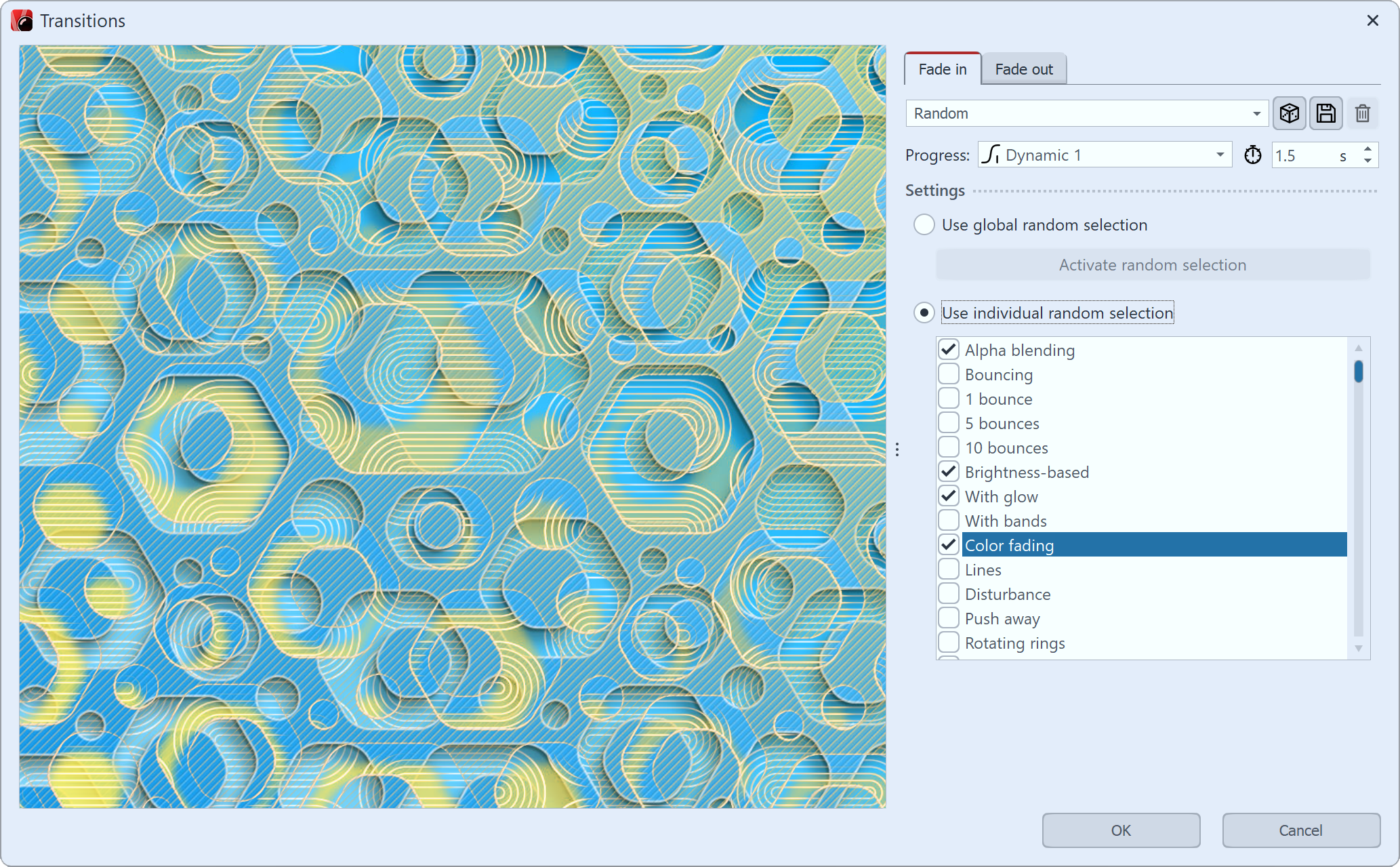Image resolution: width=1400 pixels, height=867 pixels.
Task: Click the Cancel button
Action: [1300, 830]
